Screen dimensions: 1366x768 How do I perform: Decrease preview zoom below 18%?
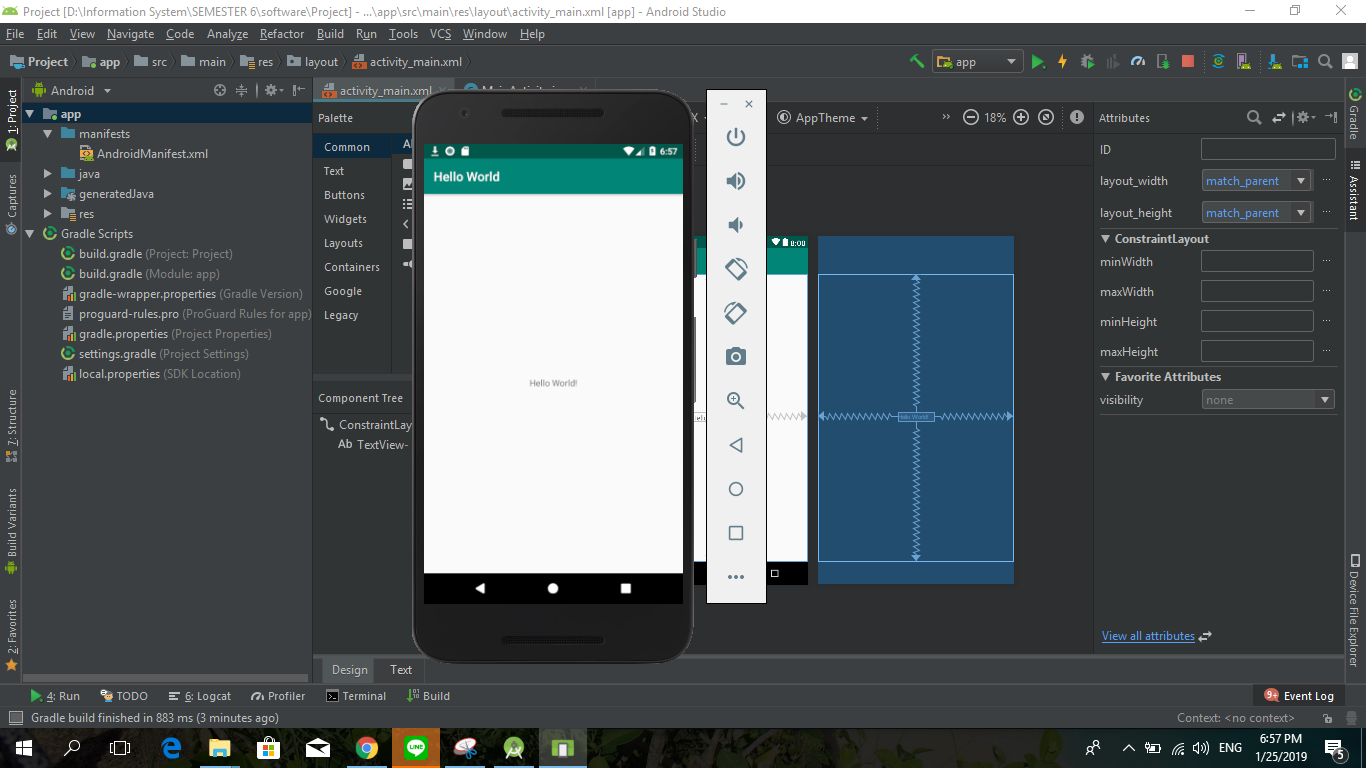point(970,117)
